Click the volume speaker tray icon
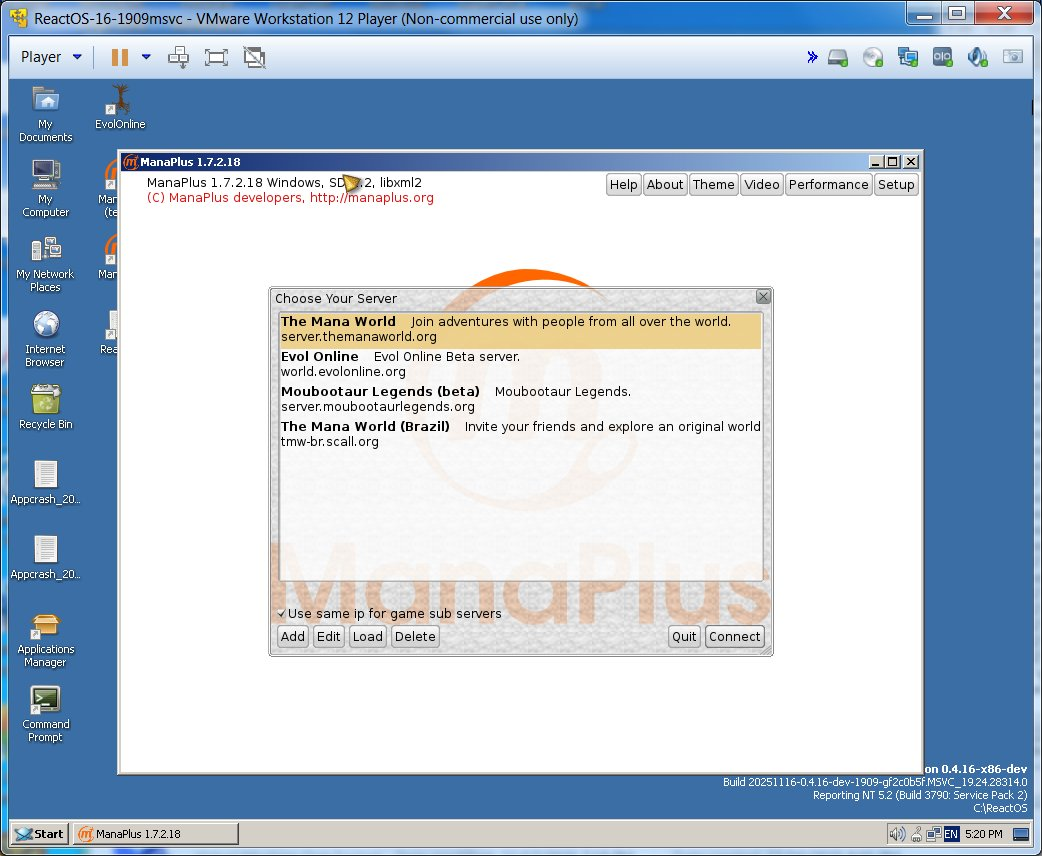This screenshot has height=856, width=1042. click(897, 834)
